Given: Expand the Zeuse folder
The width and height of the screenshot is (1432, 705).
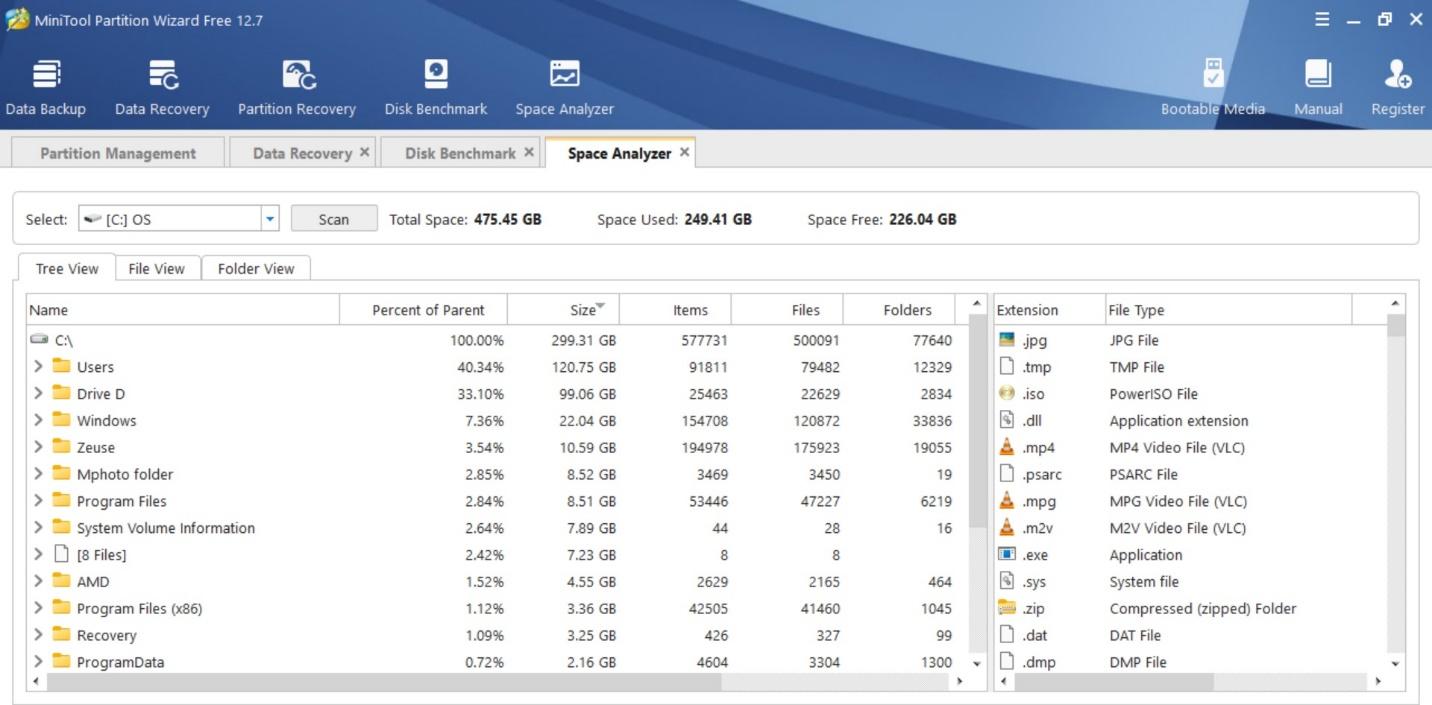Looking at the screenshot, I should point(38,447).
